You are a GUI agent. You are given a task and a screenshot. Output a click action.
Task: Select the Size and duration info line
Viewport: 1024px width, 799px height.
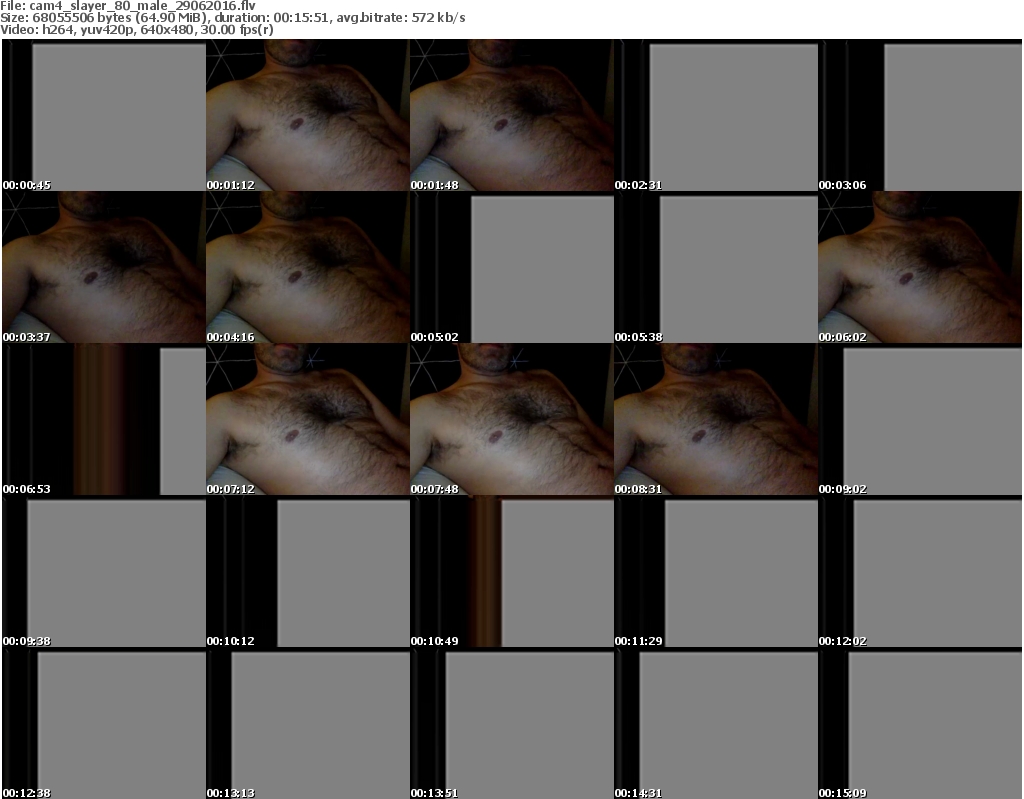232,18
